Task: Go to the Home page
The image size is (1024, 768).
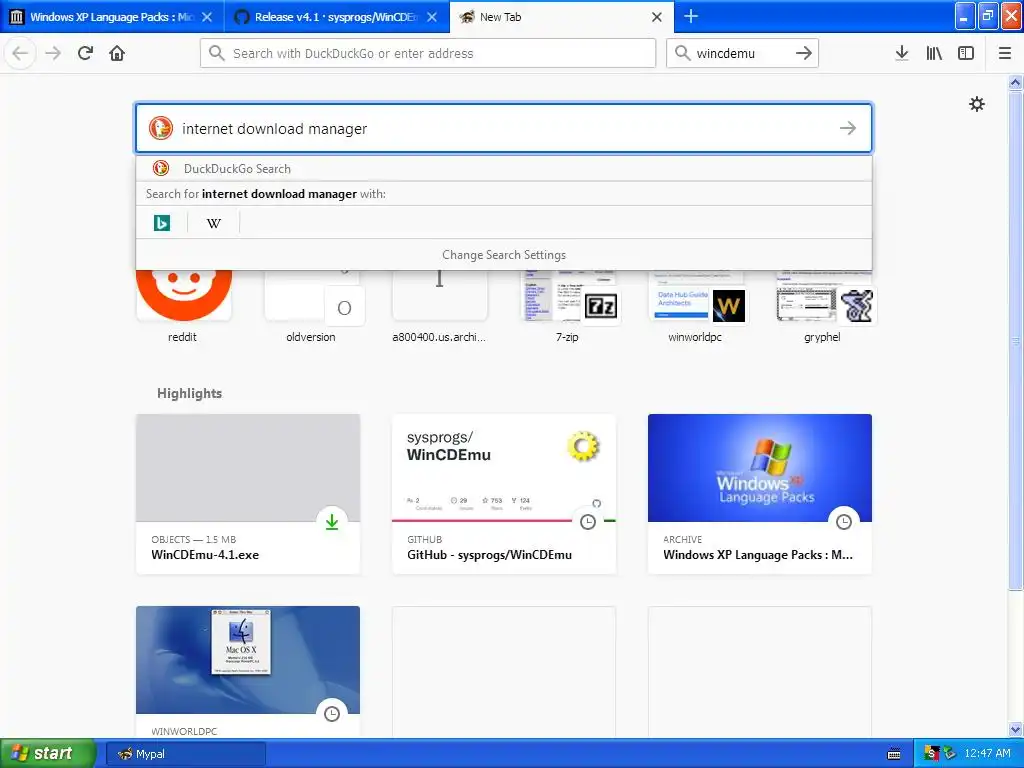Action: [117, 53]
